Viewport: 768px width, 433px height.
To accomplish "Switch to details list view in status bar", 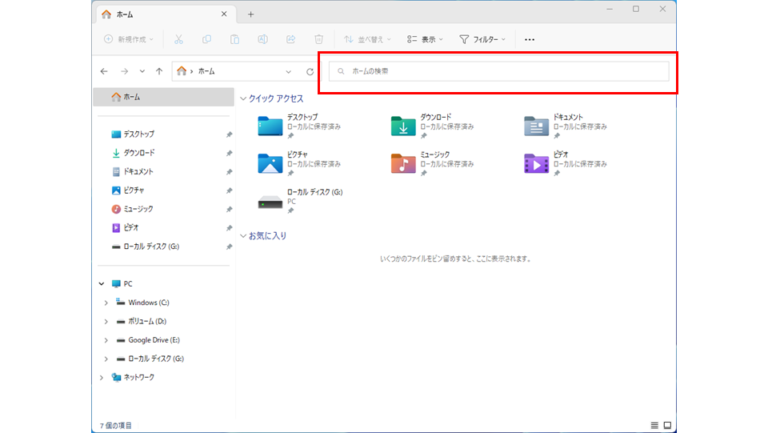I will click(655, 426).
